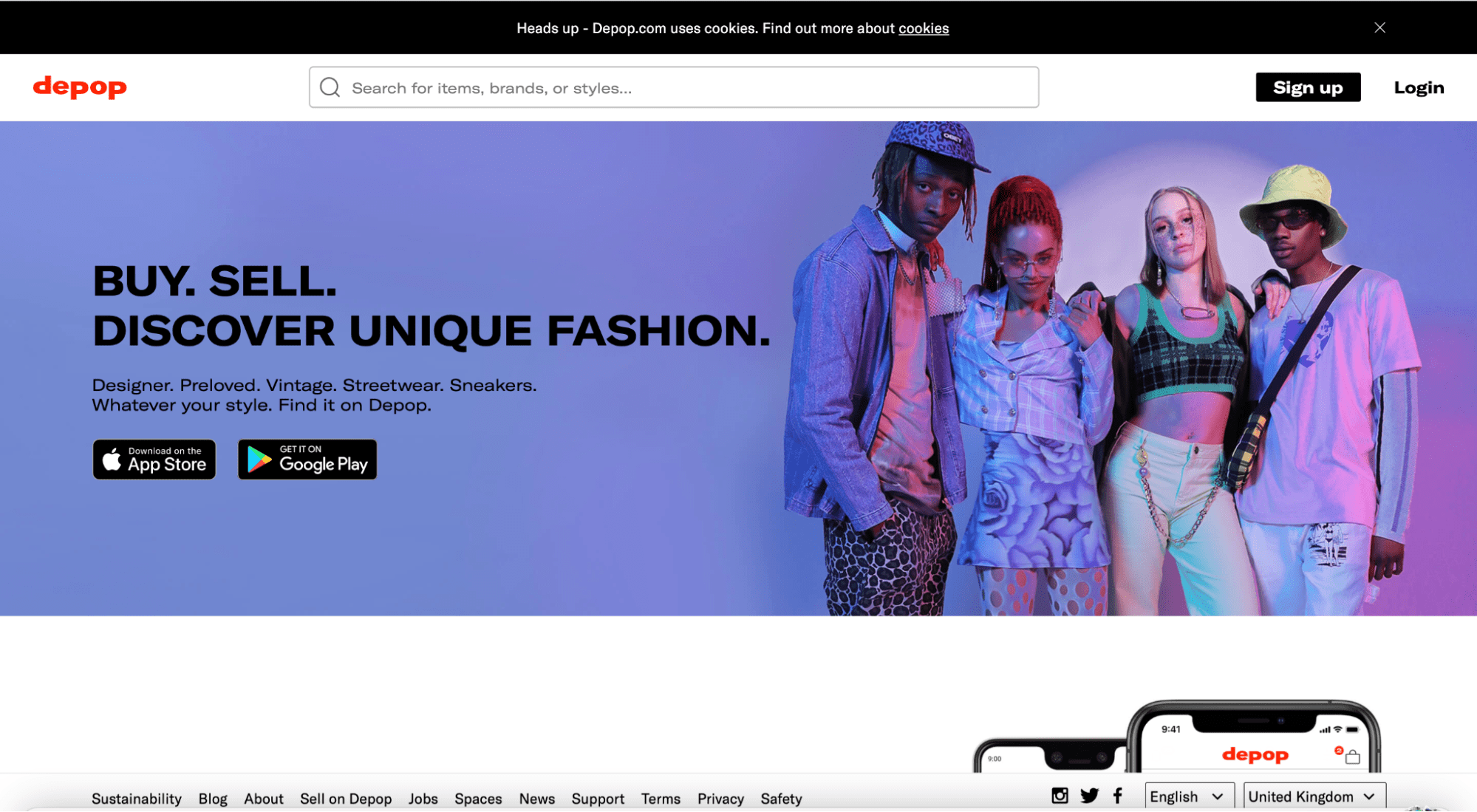Open the Facebook icon in the footer
1477x812 pixels.
coord(1117,796)
